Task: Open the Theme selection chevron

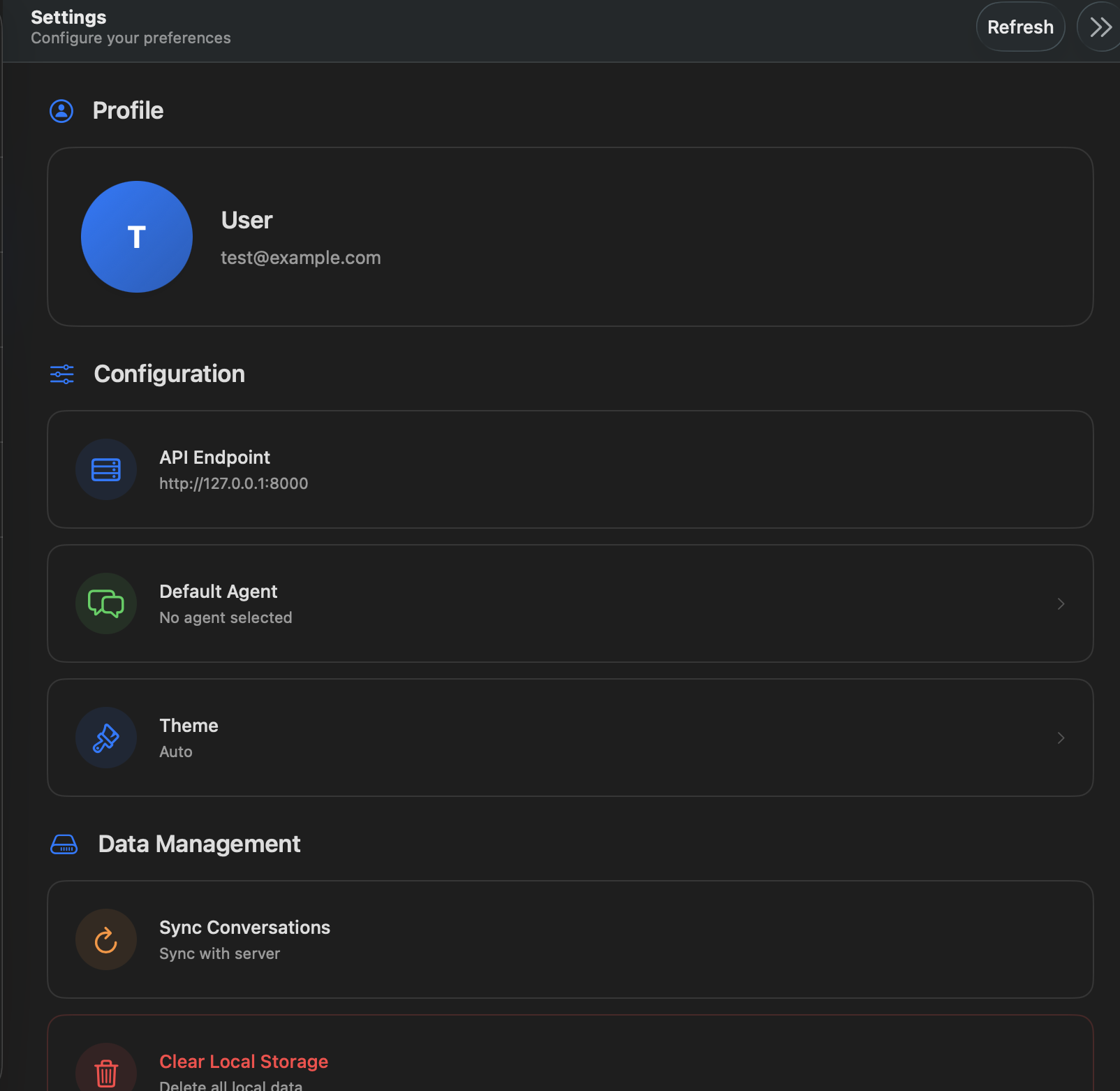Action: pos(1061,738)
